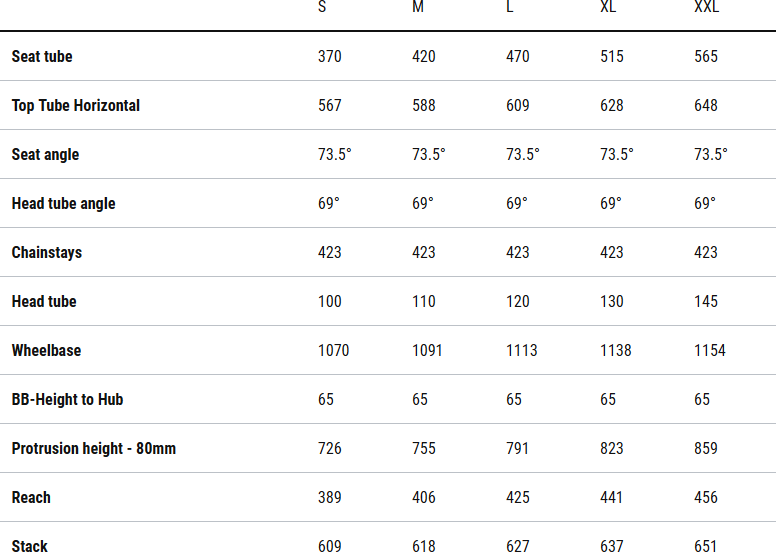776x552 pixels.
Task: Select the Reach value 425
Action: pos(518,498)
